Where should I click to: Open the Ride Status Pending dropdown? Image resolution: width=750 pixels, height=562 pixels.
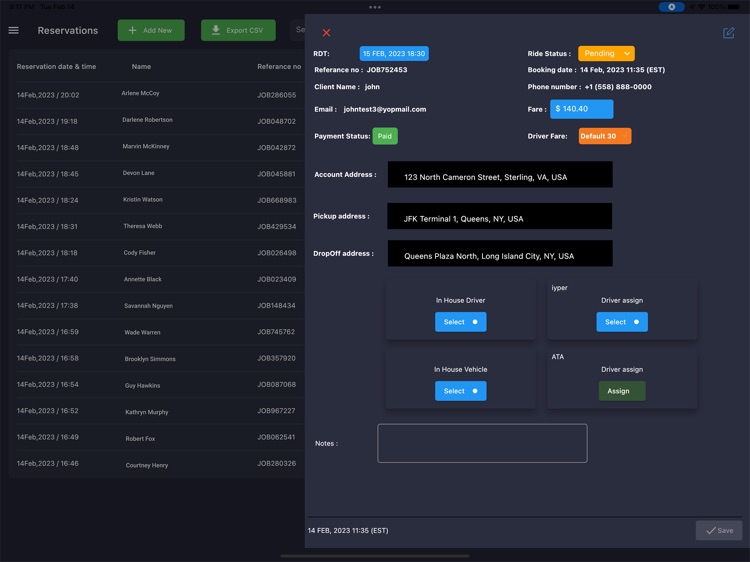[x=606, y=54]
